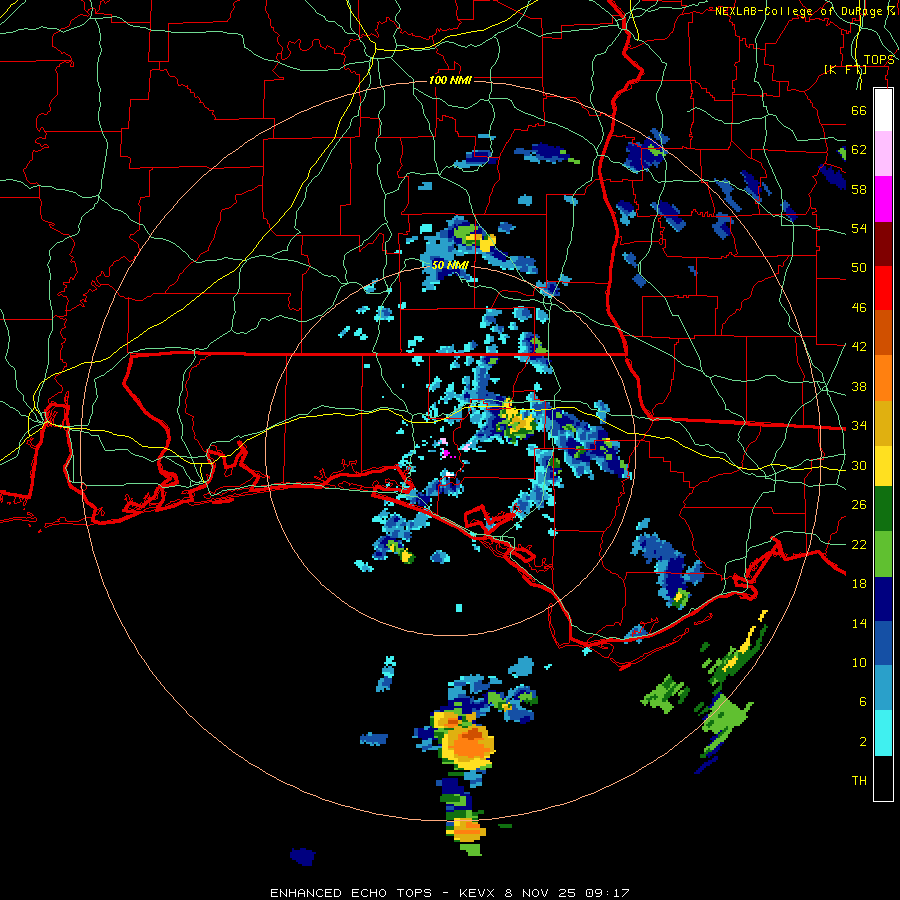The image size is (900, 900).
Task: Click the "66" scale label
Action: [859, 110]
